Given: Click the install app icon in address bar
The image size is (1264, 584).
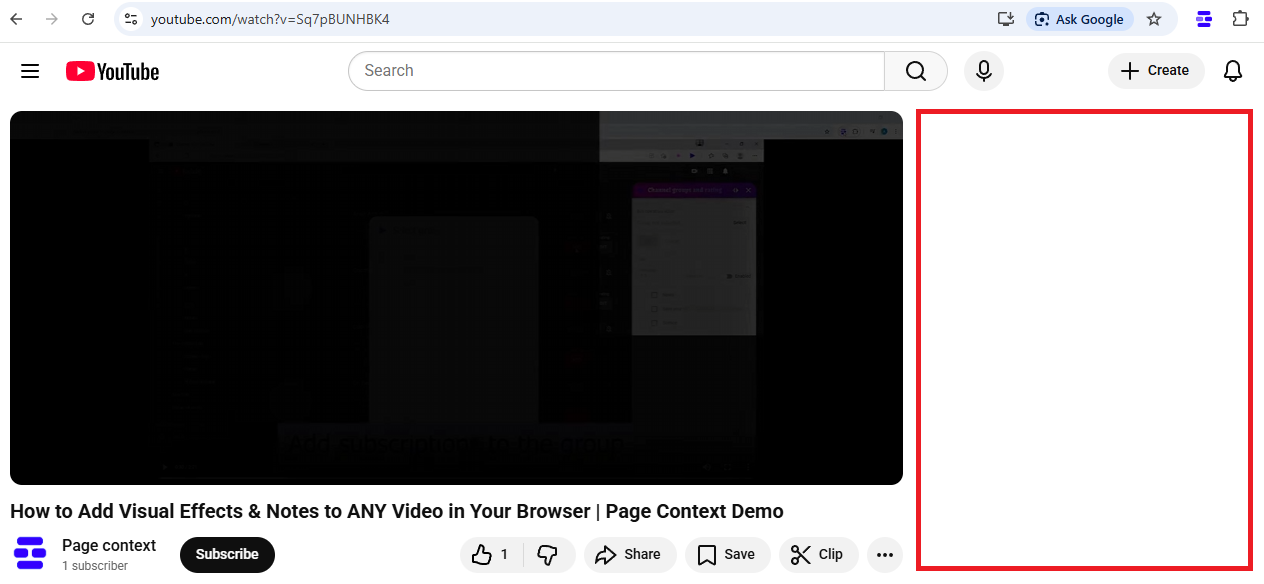Looking at the screenshot, I should click(x=1006, y=19).
